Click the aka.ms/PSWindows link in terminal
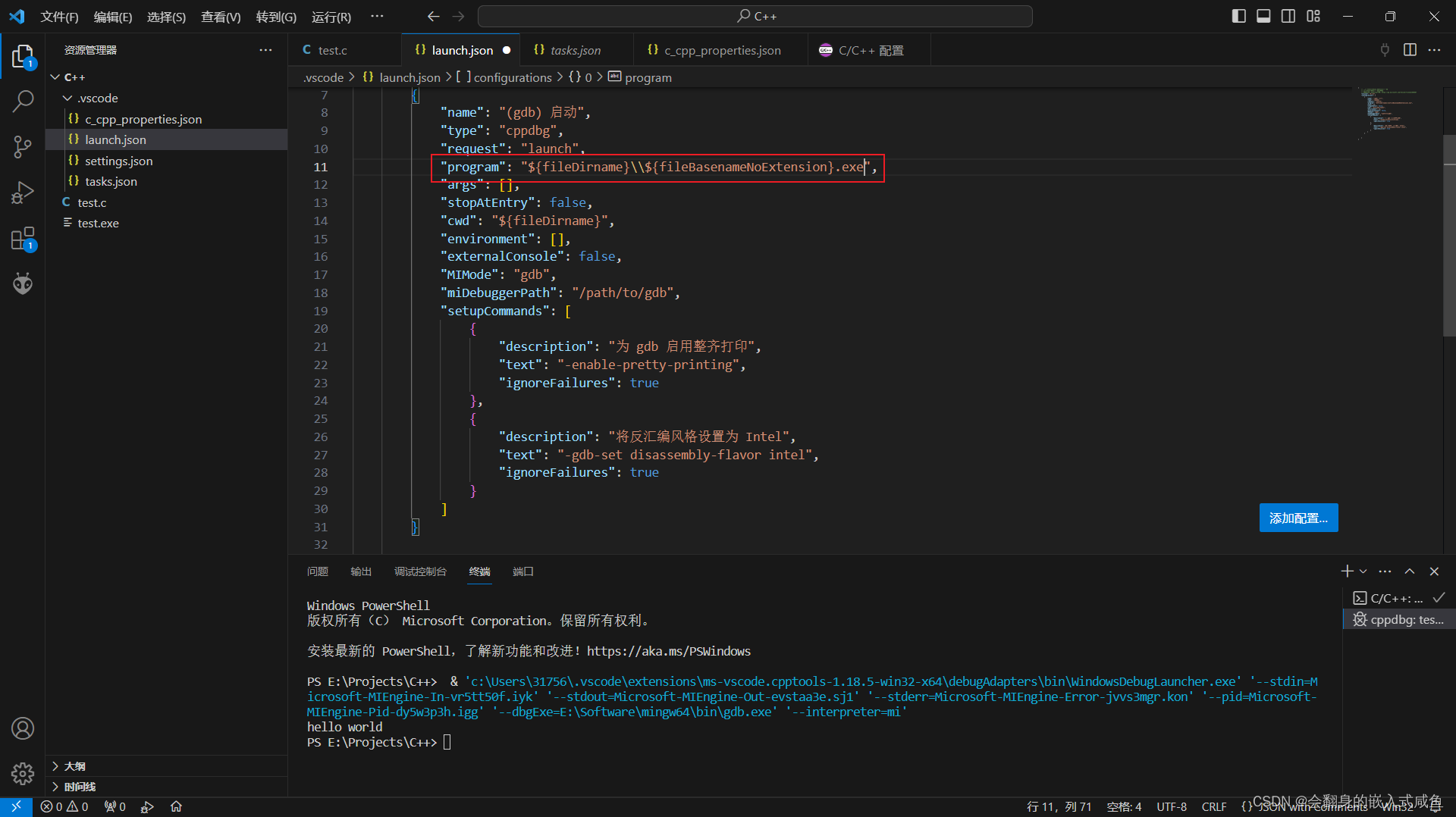1456x817 pixels. click(668, 651)
